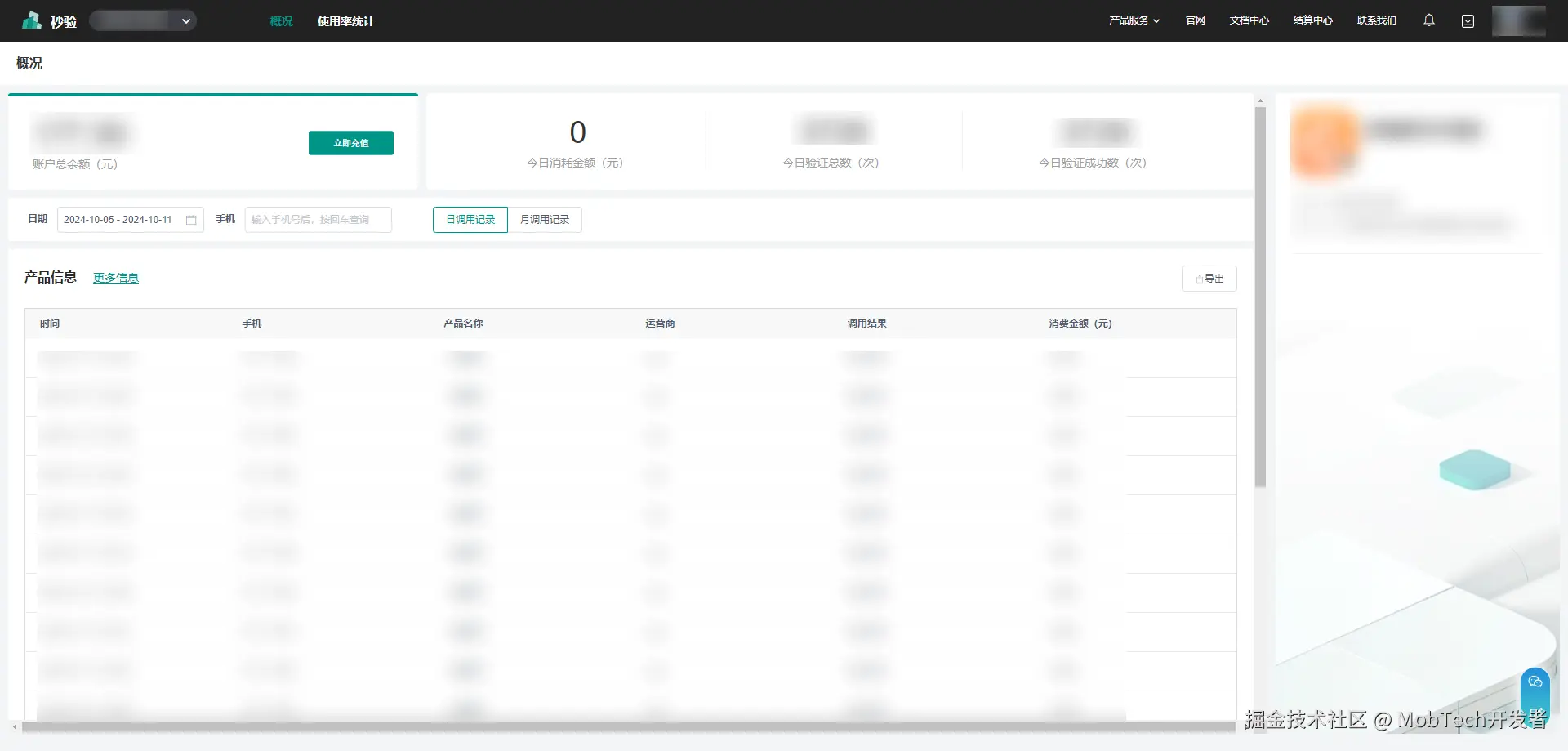Focus the 手机 phone number search field

pos(318,220)
